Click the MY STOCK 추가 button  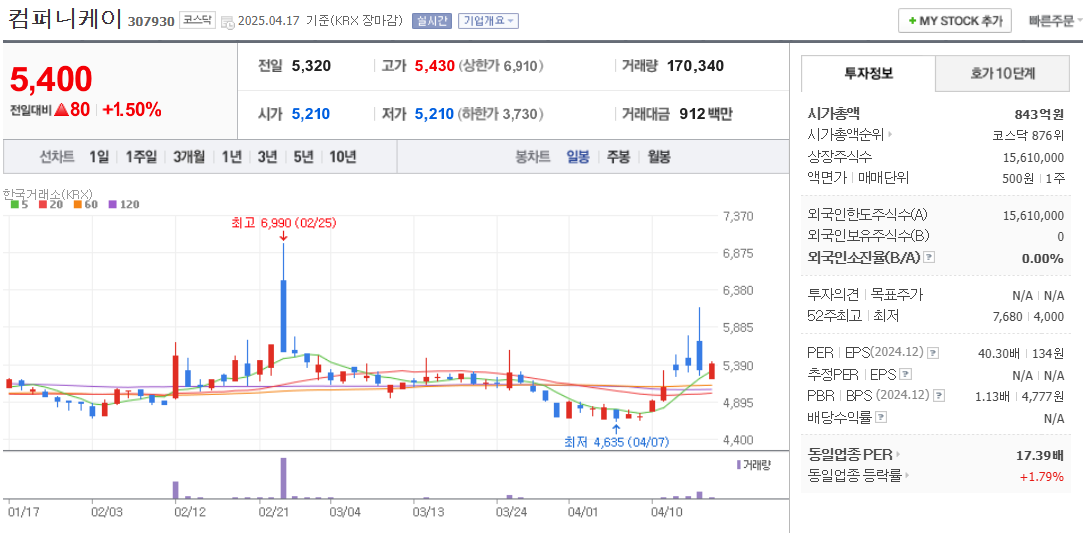[954, 21]
